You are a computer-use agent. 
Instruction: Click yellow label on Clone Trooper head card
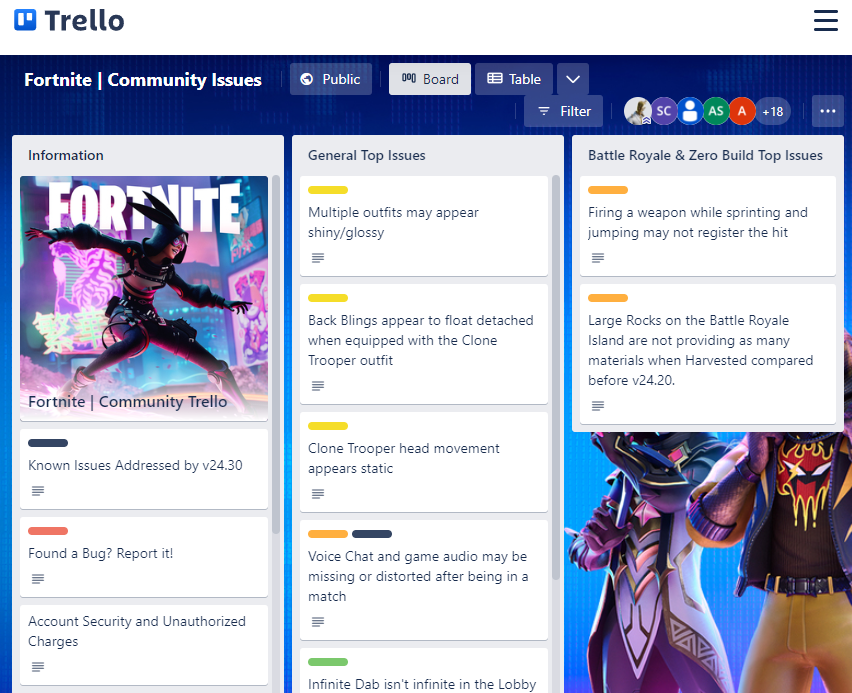(x=328, y=426)
